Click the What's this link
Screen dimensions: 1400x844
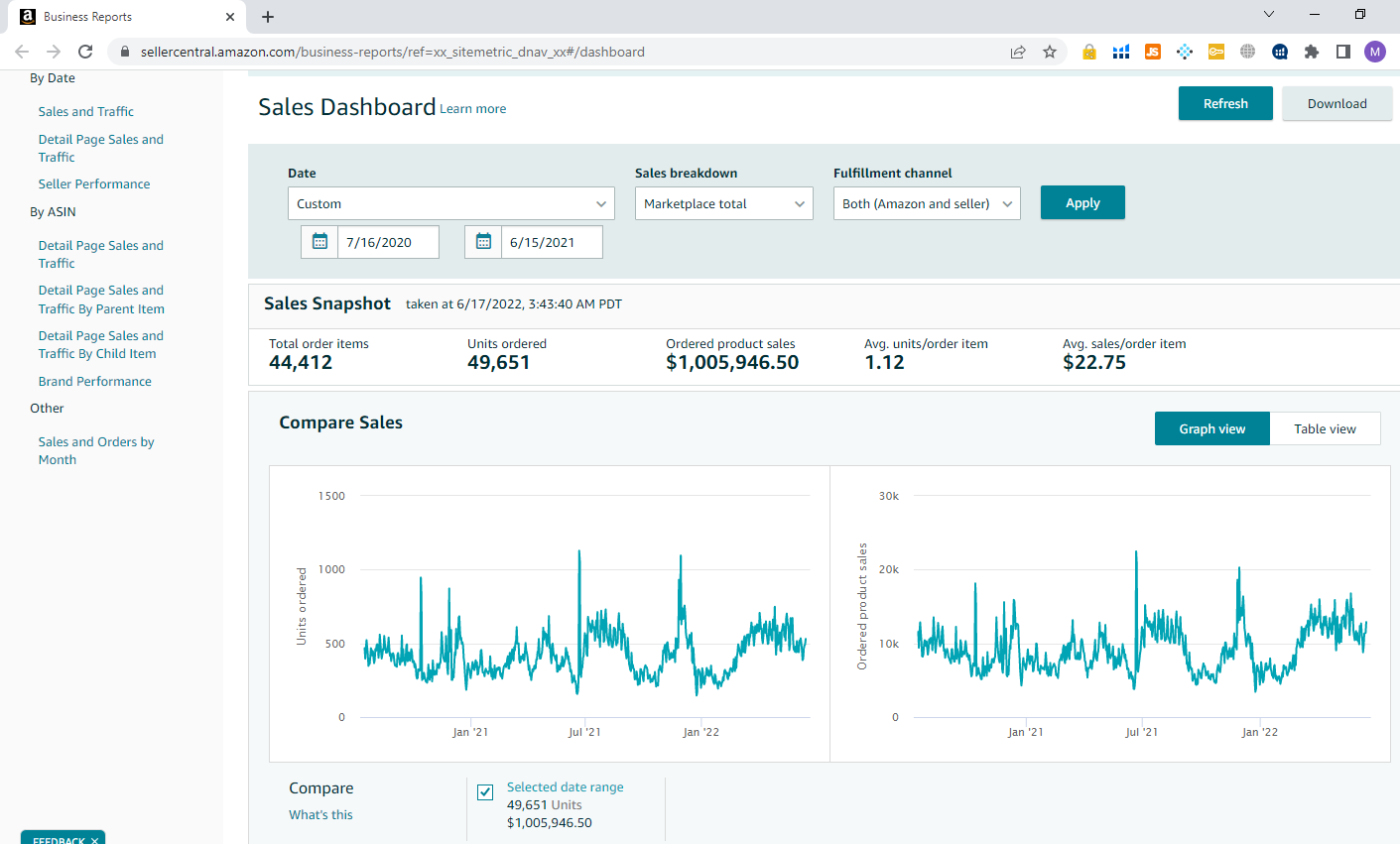click(320, 814)
